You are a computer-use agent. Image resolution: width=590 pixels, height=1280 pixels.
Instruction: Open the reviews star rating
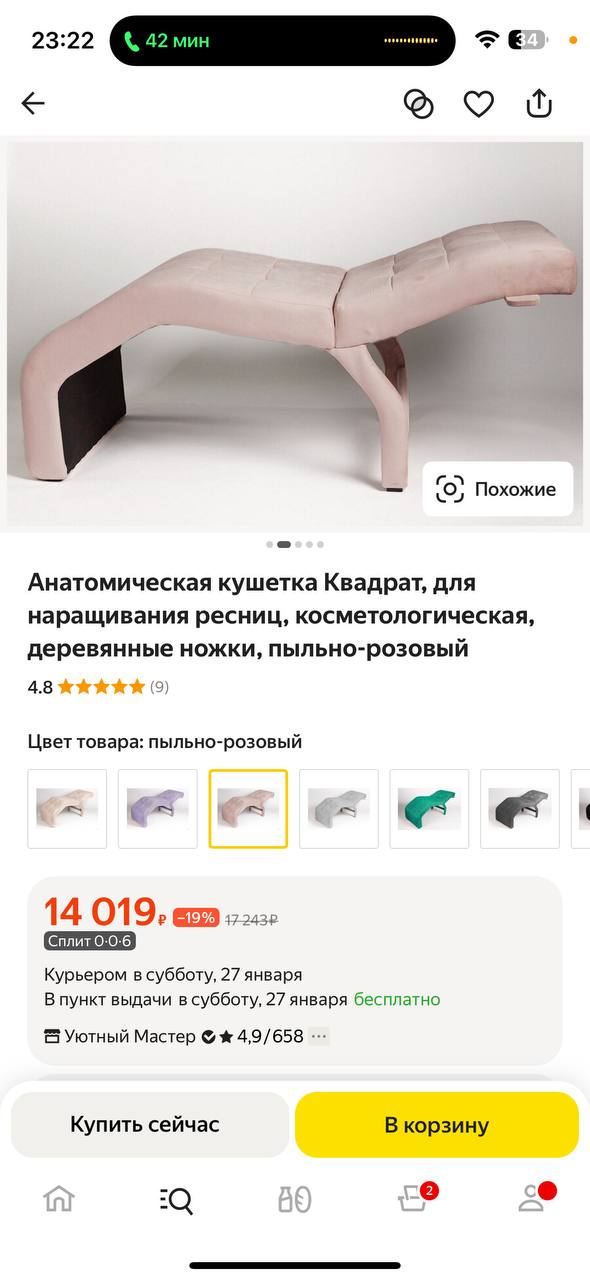tap(98, 687)
